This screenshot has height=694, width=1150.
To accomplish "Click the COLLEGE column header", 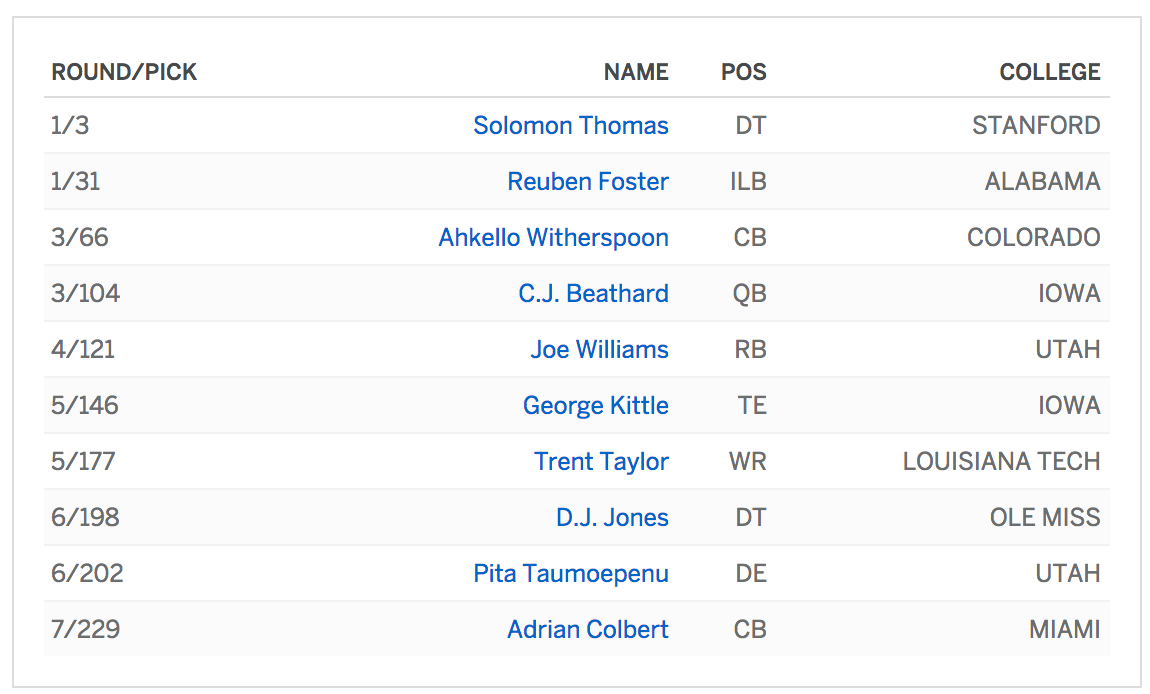I will (1050, 72).
